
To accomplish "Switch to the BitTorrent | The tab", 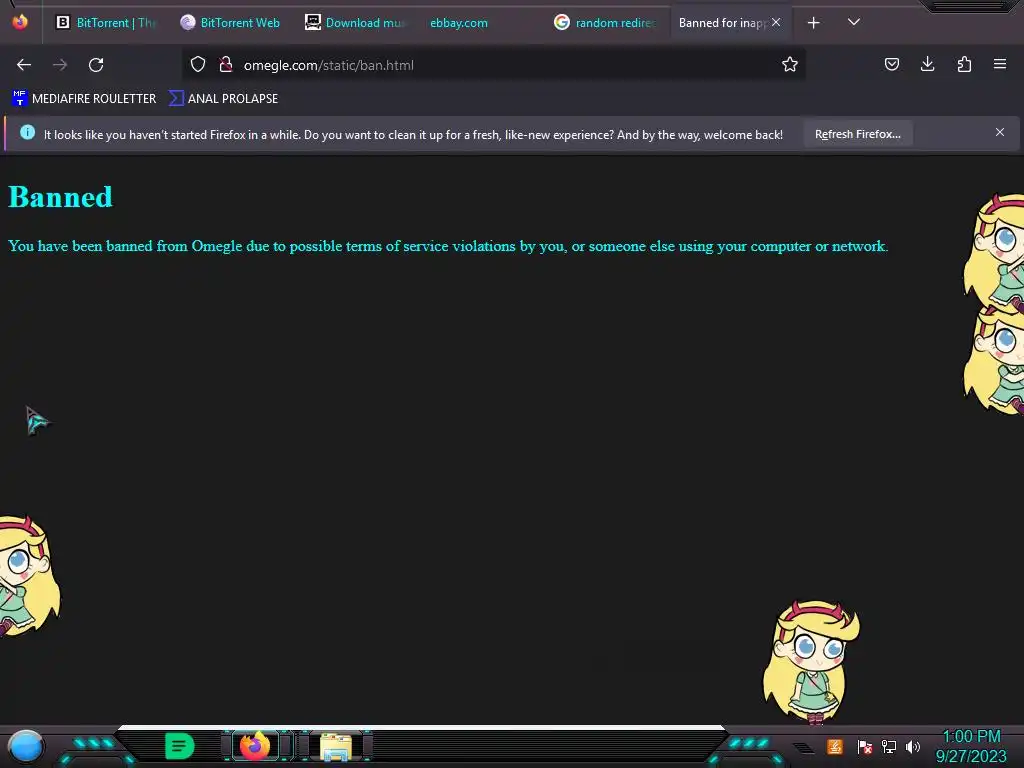I will click(x=105, y=23).
